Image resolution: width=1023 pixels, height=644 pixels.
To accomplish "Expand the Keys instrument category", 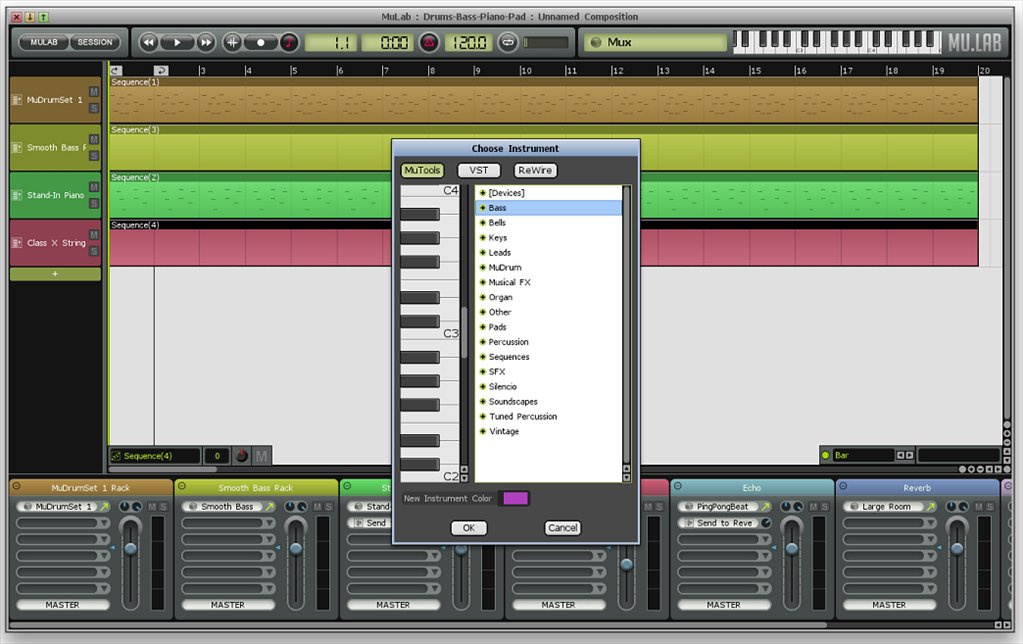I will [483, 238].
